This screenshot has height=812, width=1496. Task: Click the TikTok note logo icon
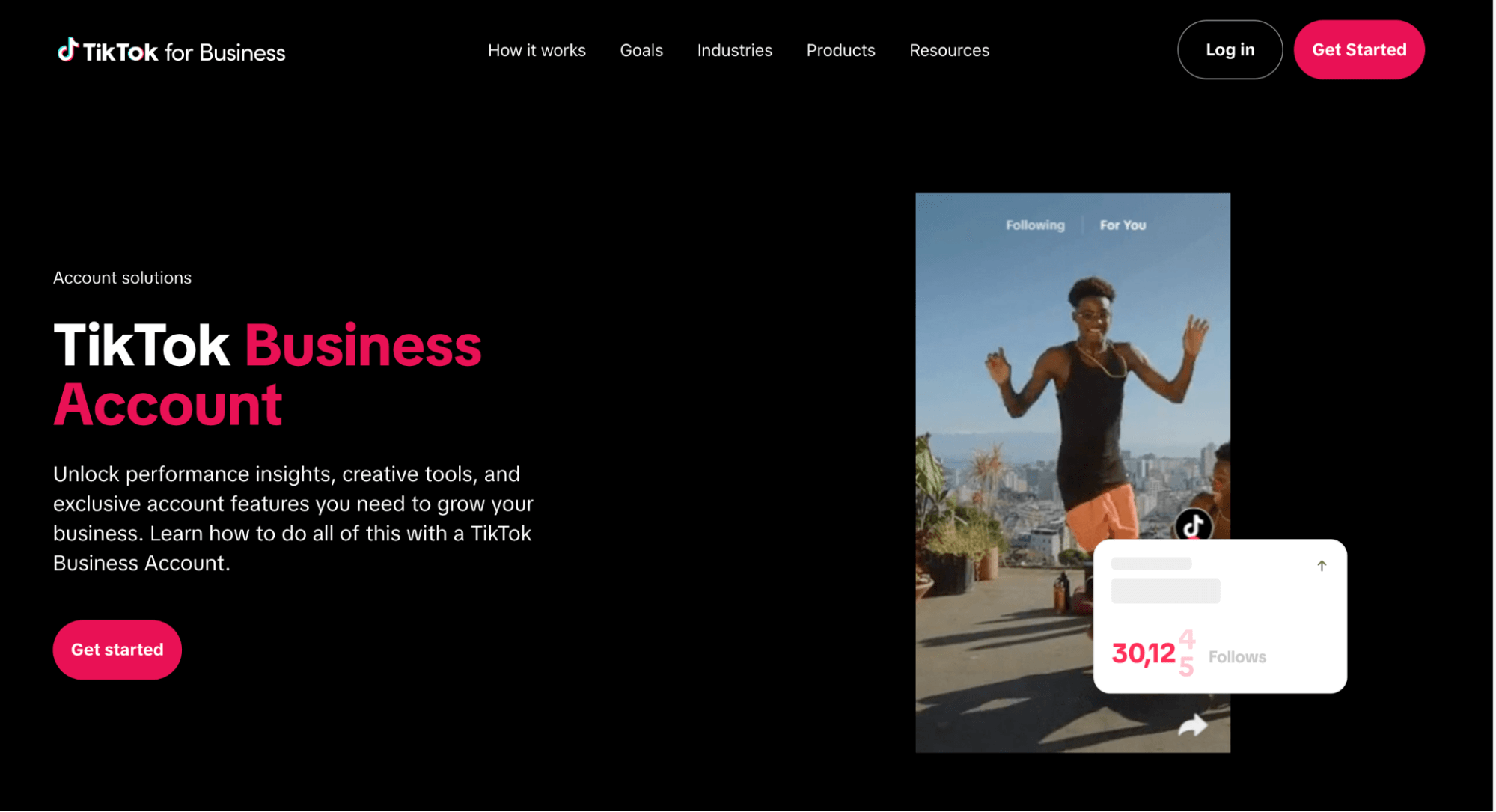[x=68, y=49]
